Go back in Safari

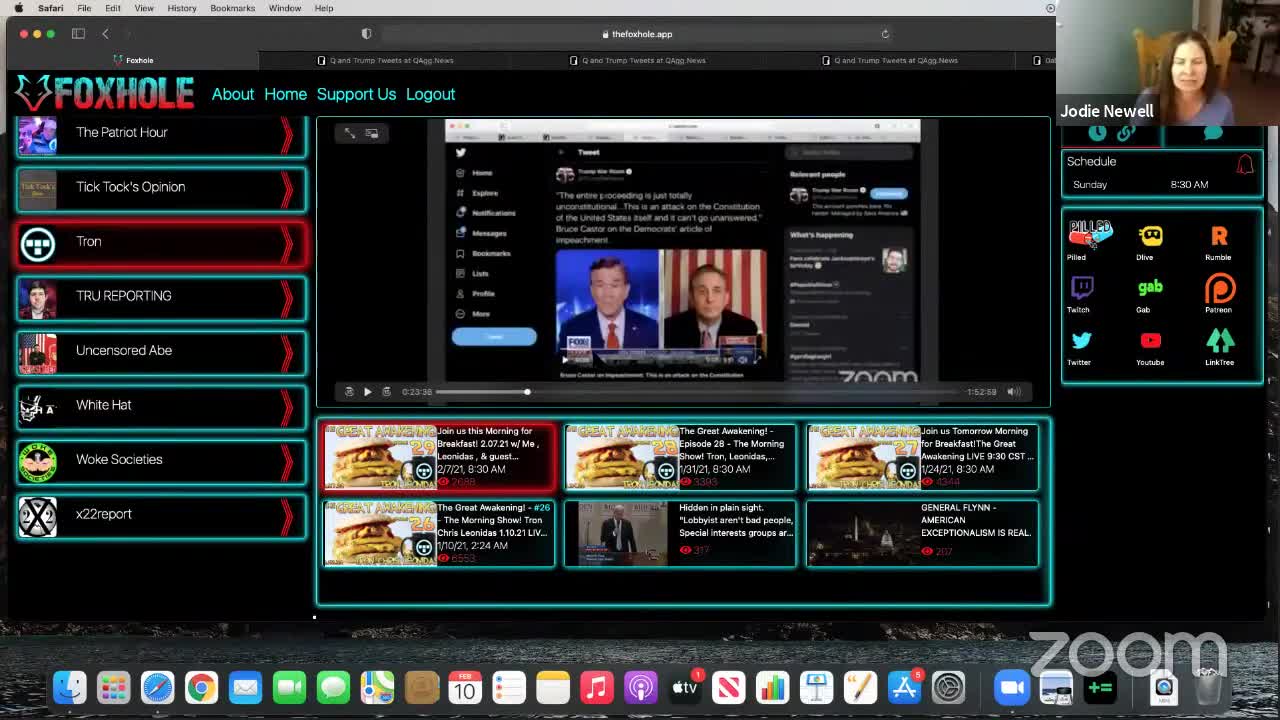coord(105,34)
